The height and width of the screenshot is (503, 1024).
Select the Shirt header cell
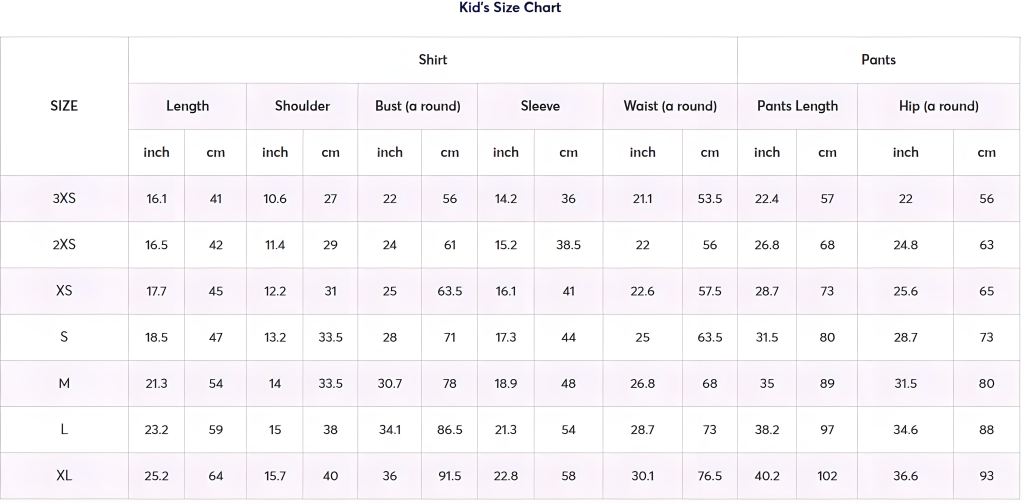click(433, 59)
